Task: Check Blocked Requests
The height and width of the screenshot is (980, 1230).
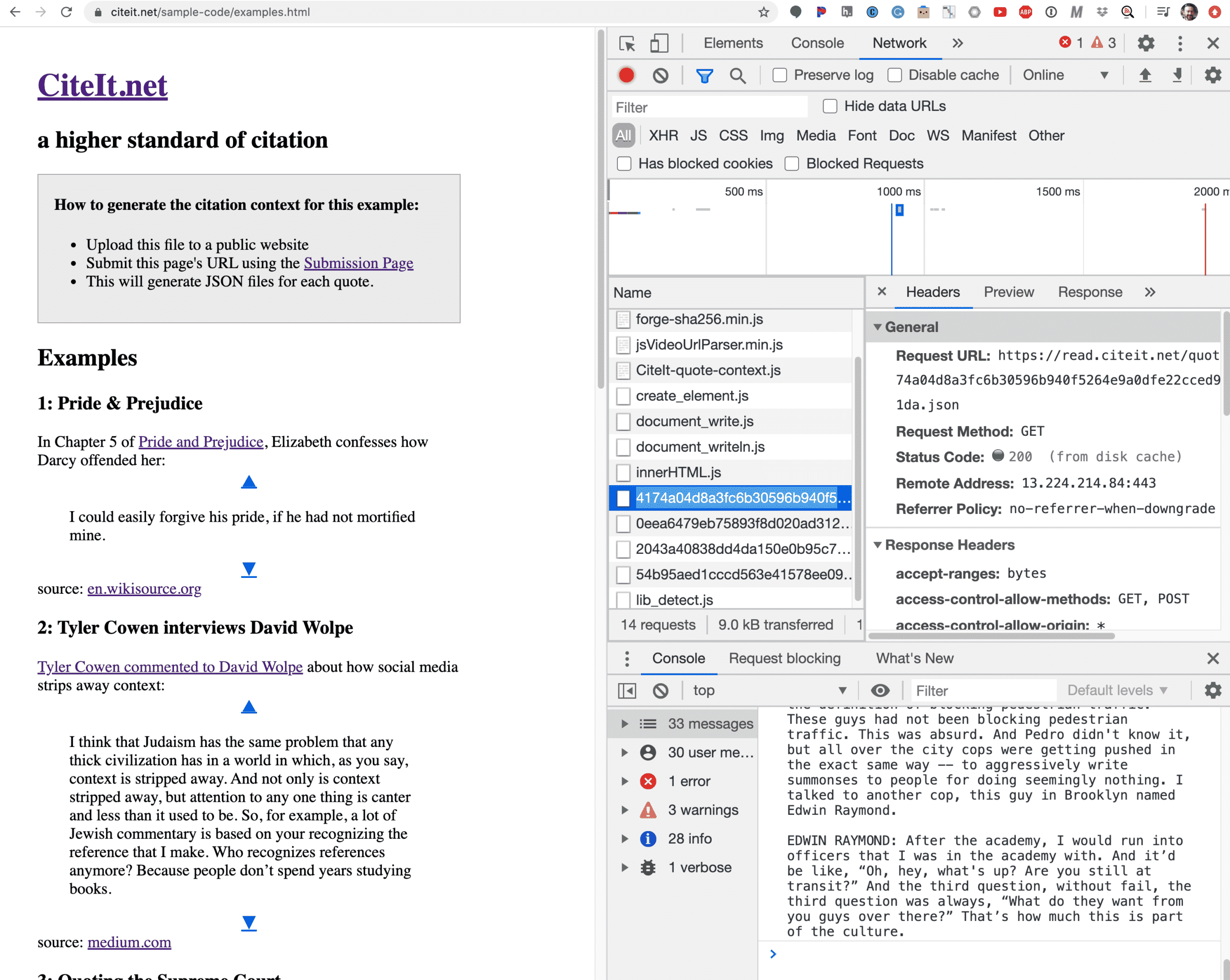Action: (x=792, y=164)
